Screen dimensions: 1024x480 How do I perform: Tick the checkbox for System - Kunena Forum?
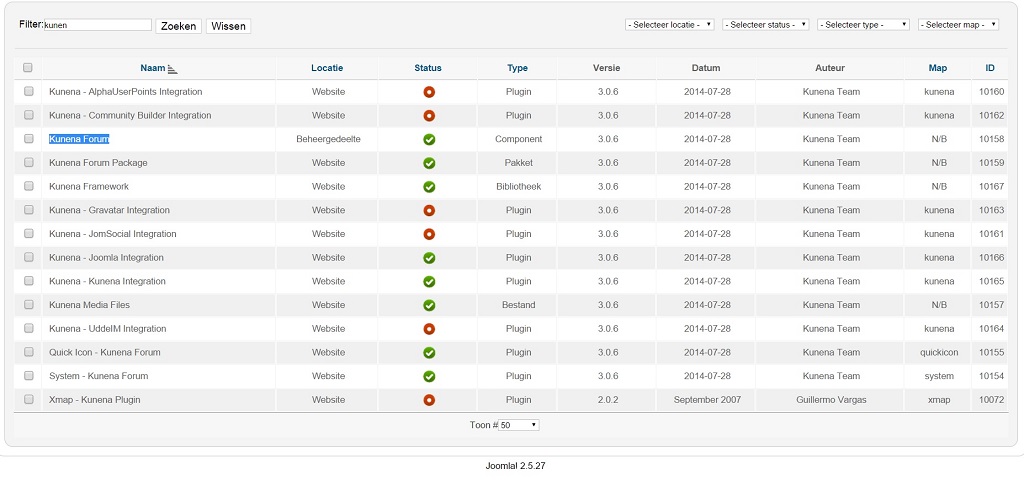tap(28, 376)
